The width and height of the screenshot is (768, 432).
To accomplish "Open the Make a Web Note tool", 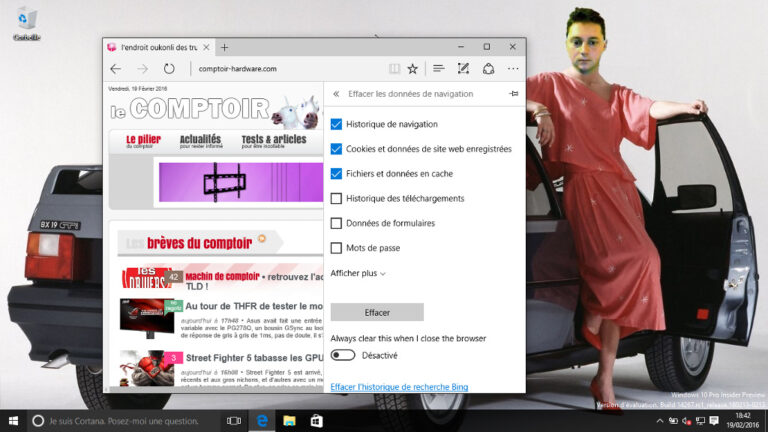I will 463,69.
